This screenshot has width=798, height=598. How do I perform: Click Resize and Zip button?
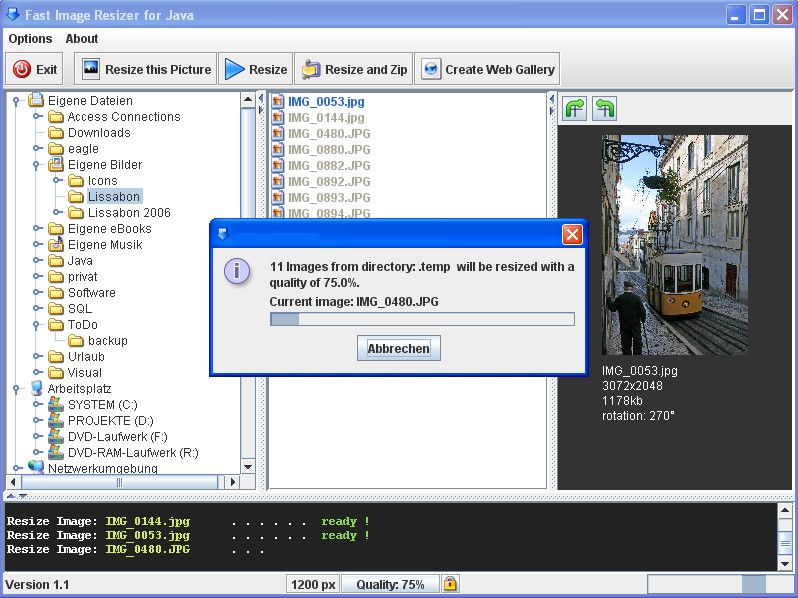(x=354, y=69)
